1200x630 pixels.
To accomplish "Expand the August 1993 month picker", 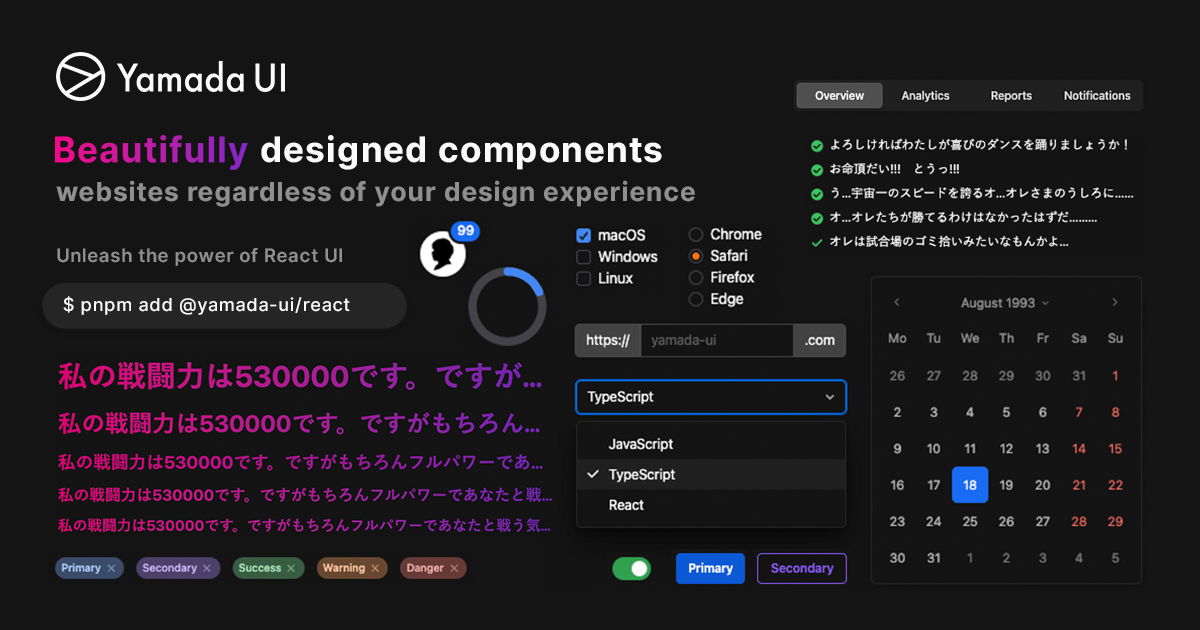I will pos(1005,302).
